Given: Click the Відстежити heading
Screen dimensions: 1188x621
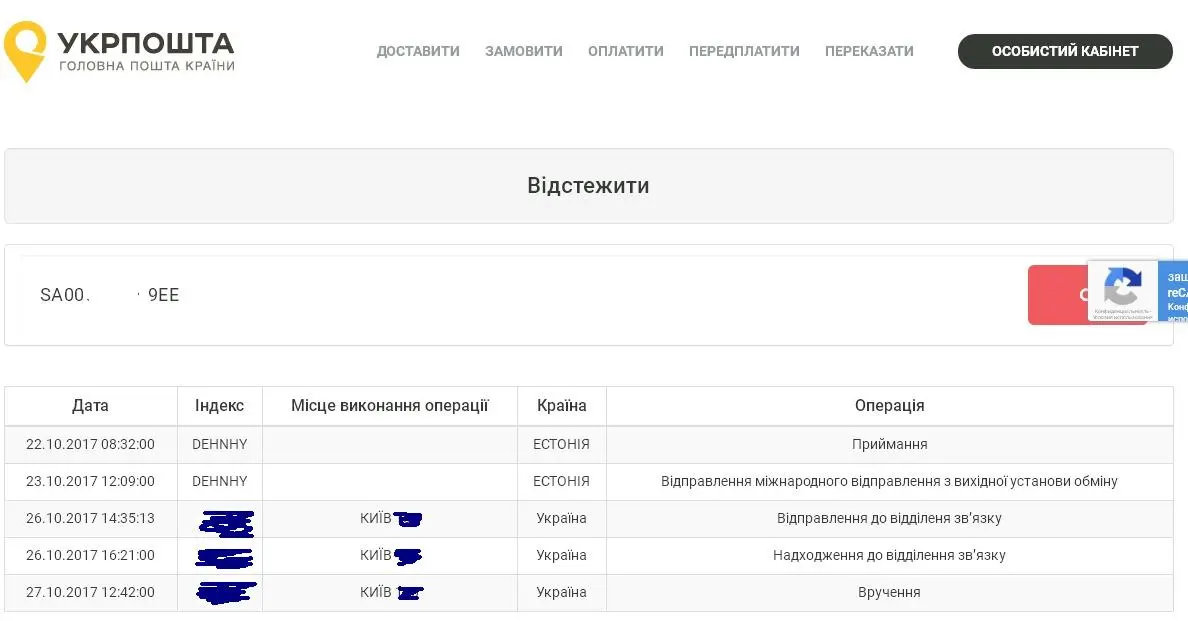Looking at the screenshot, I should tap(588, 186).
